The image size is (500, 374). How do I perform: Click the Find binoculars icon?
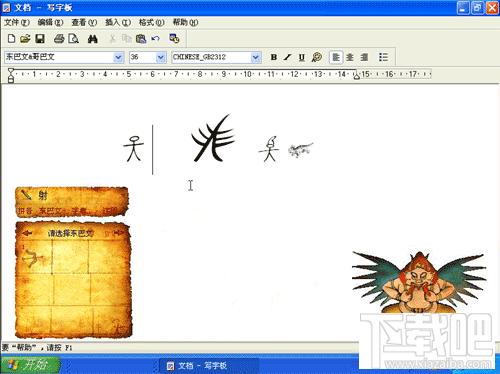pos(93,39)
